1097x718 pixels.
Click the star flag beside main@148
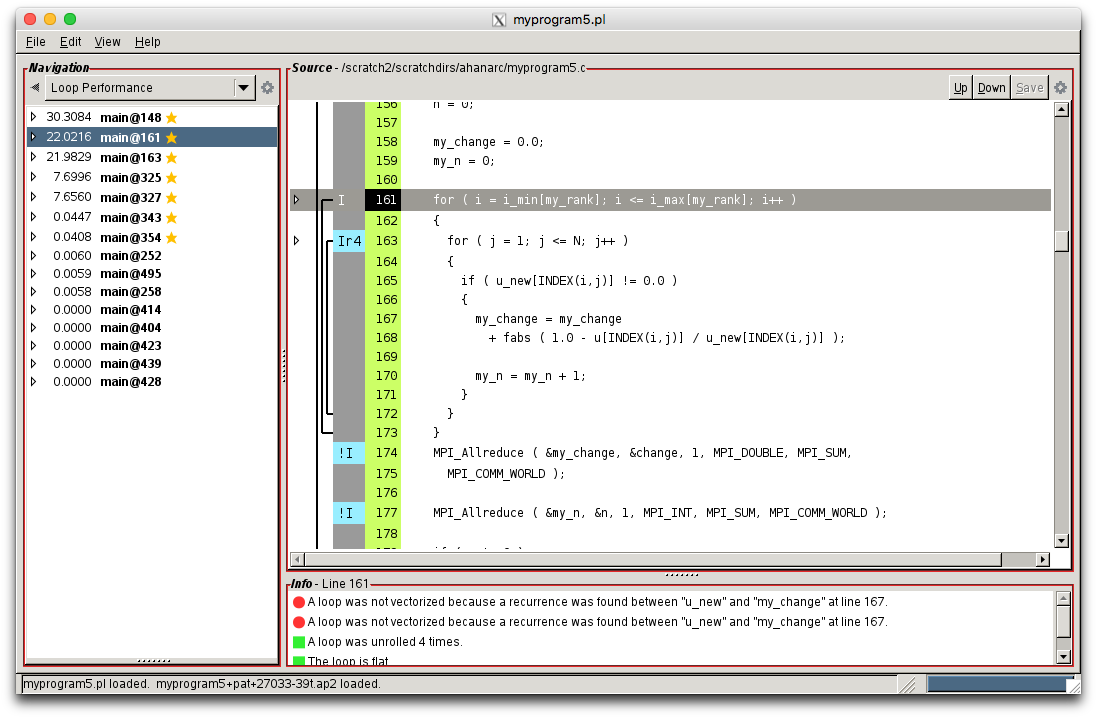point(170,117)
